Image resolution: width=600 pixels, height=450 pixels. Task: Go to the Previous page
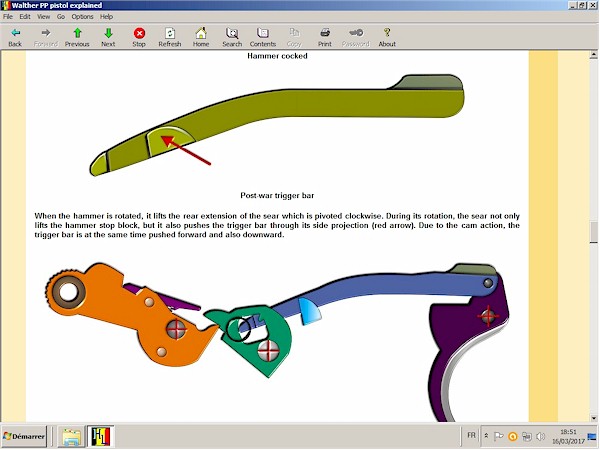click(77, 37)
